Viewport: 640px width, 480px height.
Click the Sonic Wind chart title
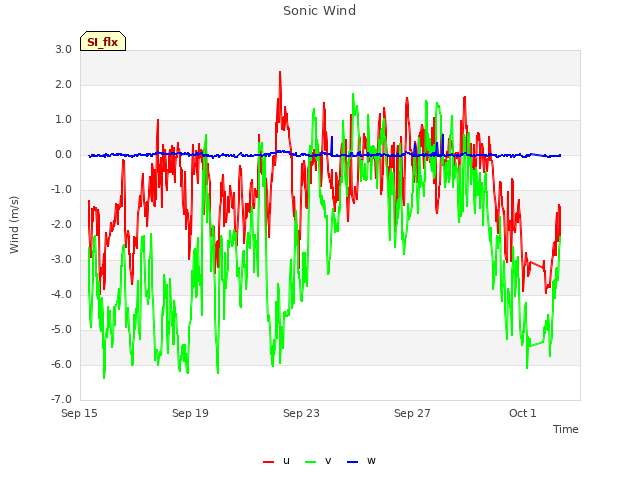[x=320, y=11]
